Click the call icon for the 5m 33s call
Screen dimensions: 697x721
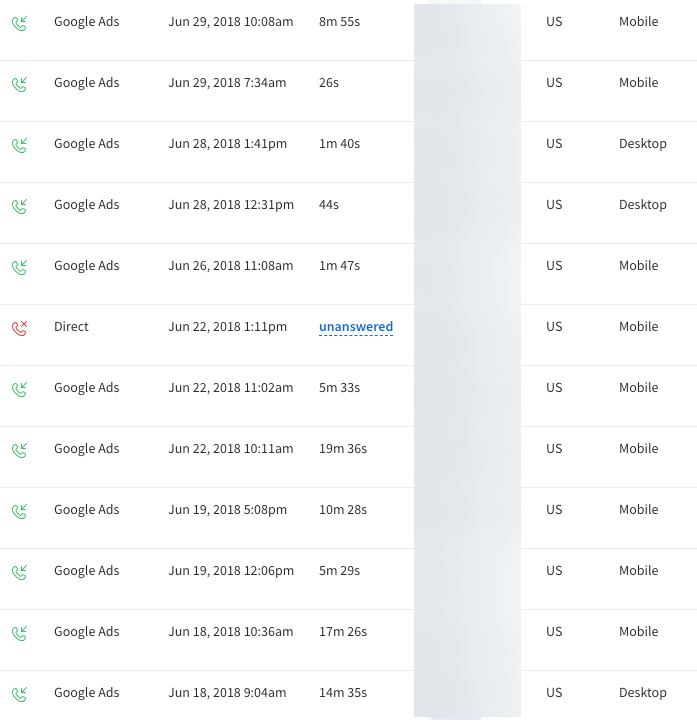tap(19, 388)
